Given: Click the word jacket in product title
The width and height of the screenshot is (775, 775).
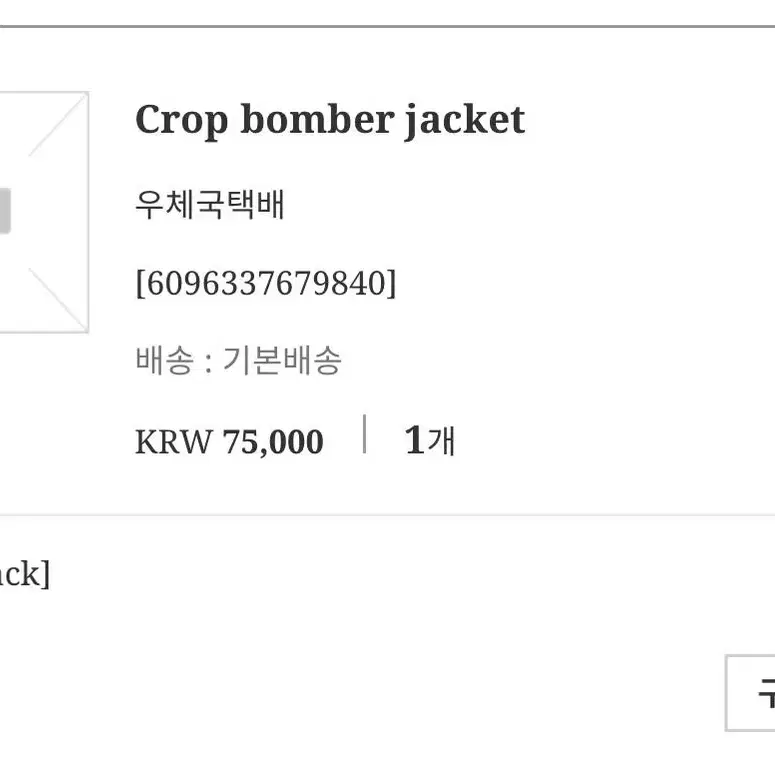Looking at the screenshot, I should pyautogui.click(x=465, y=122).
